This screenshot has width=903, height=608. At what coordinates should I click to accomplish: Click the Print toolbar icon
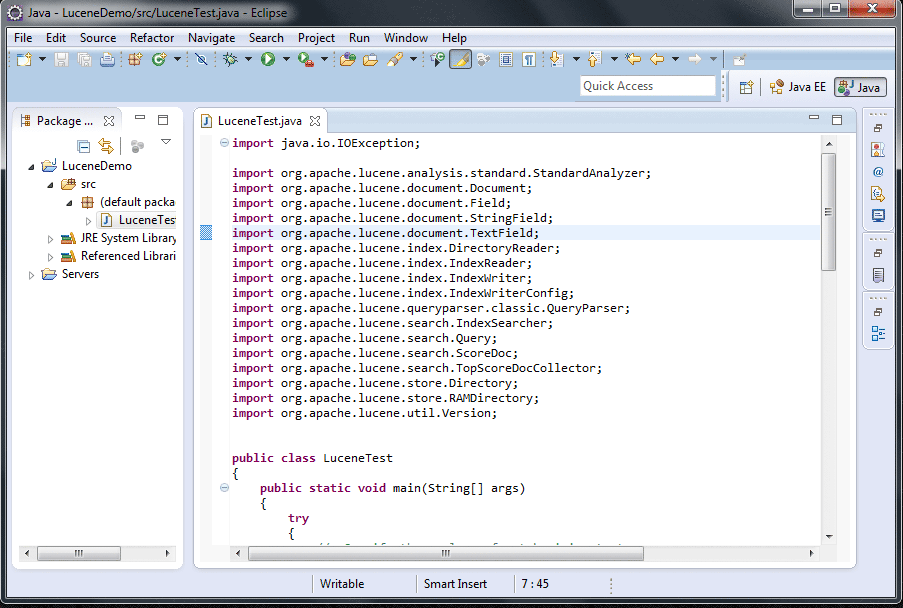107,59
